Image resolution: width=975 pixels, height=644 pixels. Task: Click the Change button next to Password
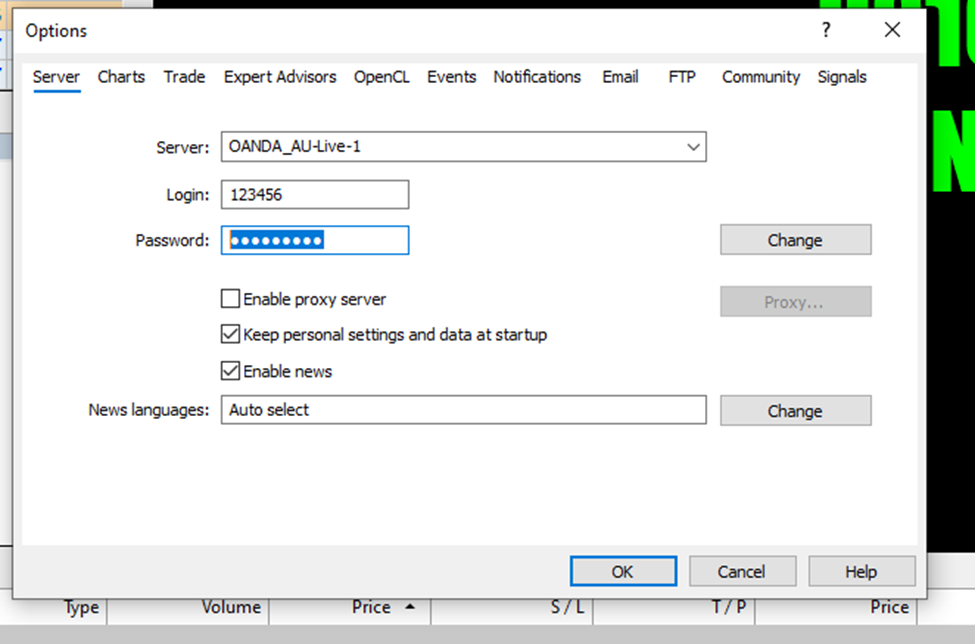pos(795,240)
